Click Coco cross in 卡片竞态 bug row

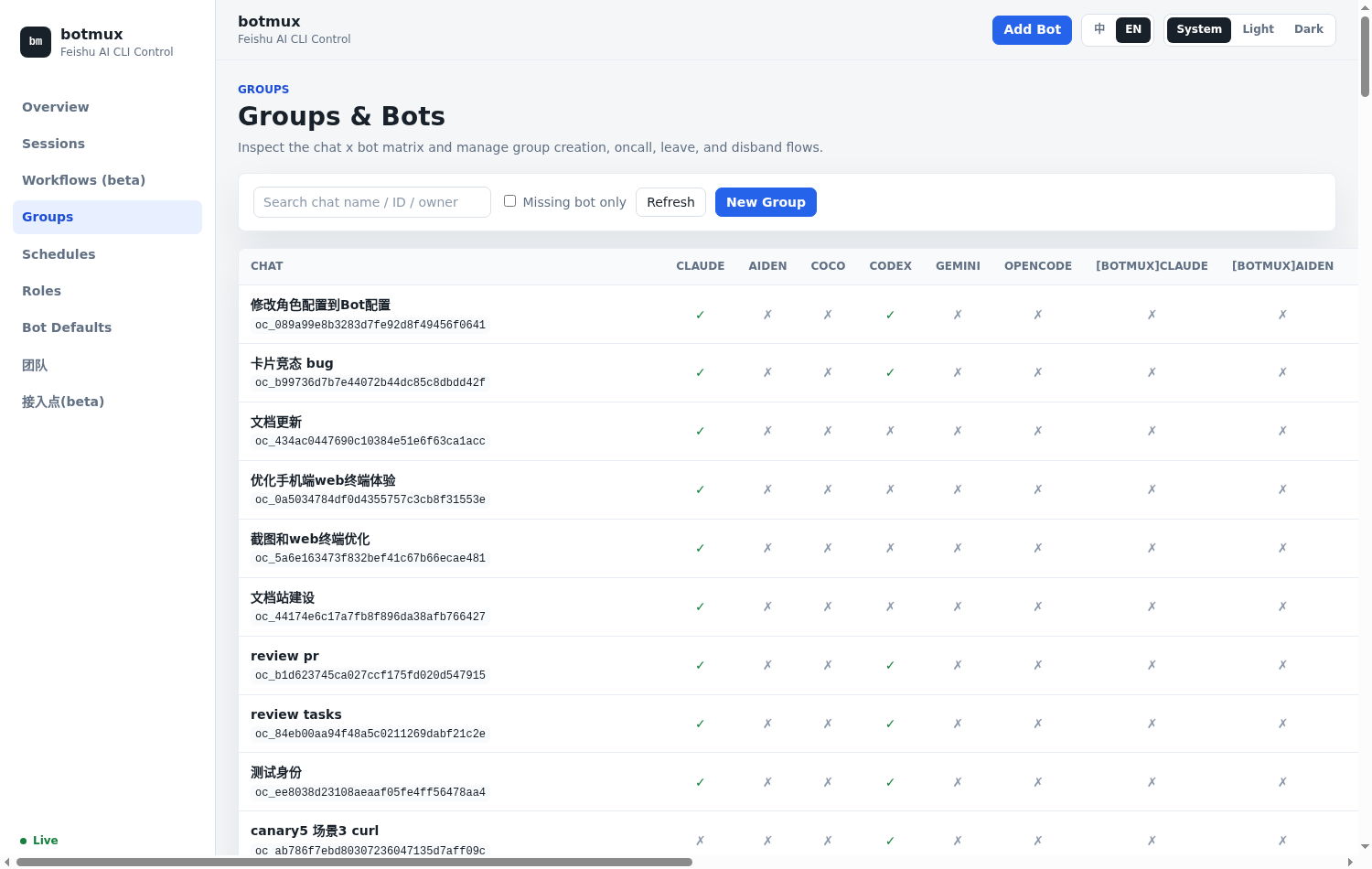829,372
